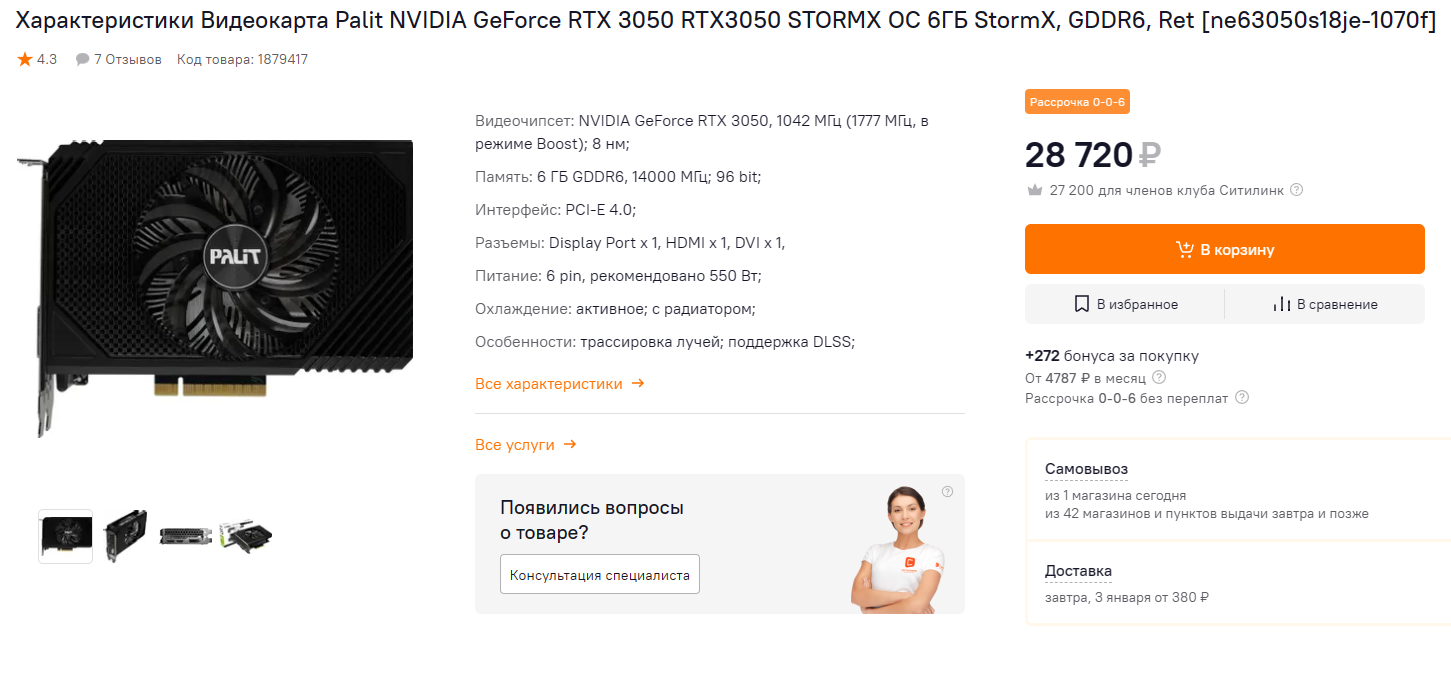Toggle В сравнение to compare product
1451x685 pixels.
pyautogui.click(x=1324, y=304)
